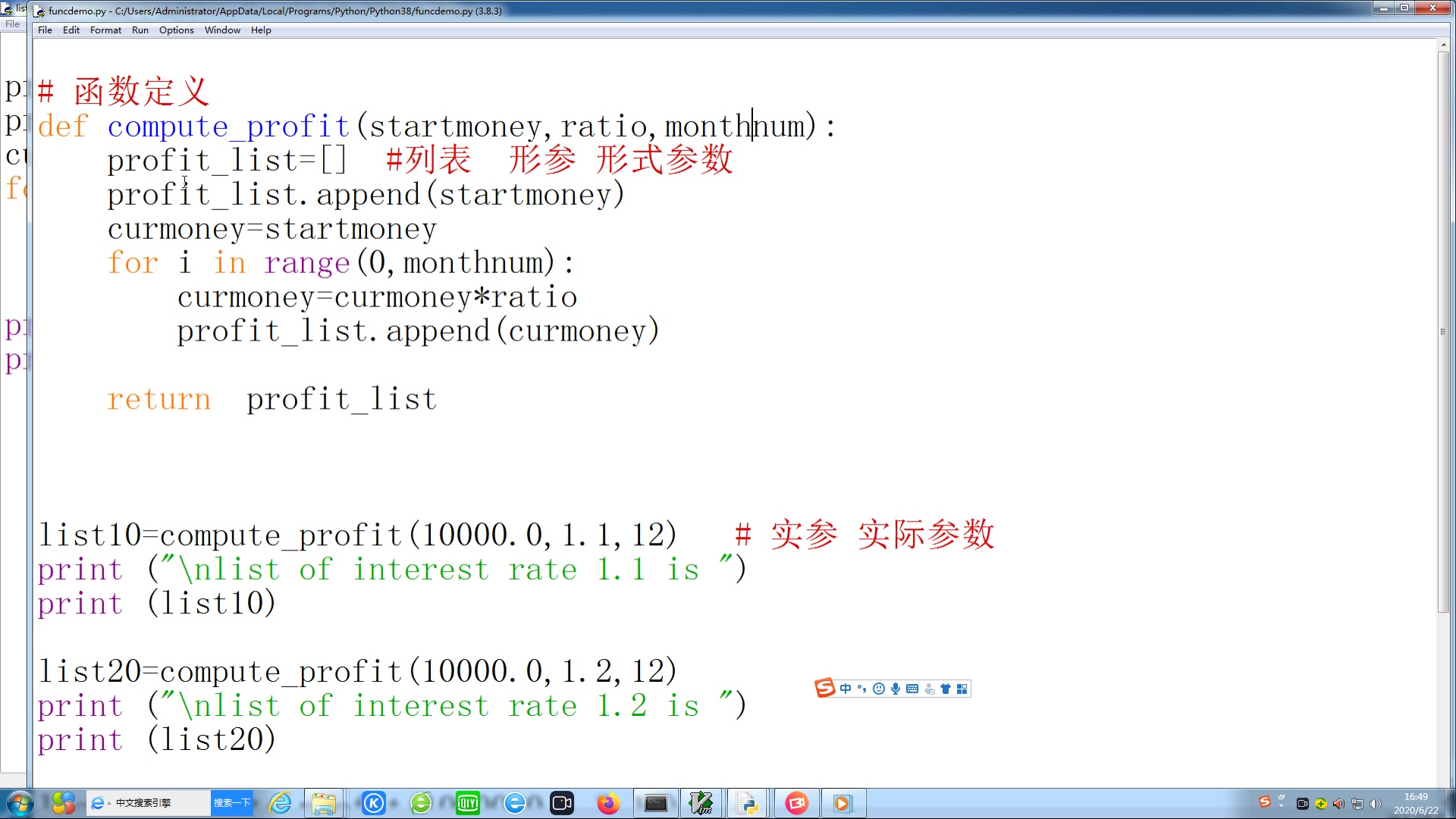
Task: Open the Format menu
Action: [105, 30]
